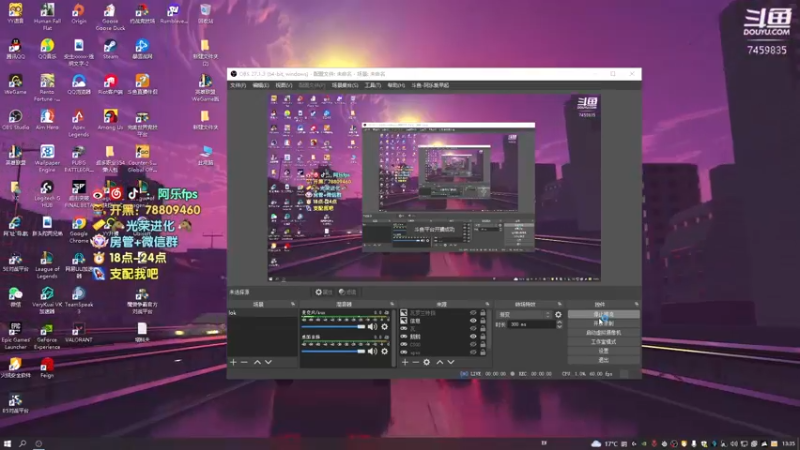Toggle visibility of the second source row

(473, 321)
